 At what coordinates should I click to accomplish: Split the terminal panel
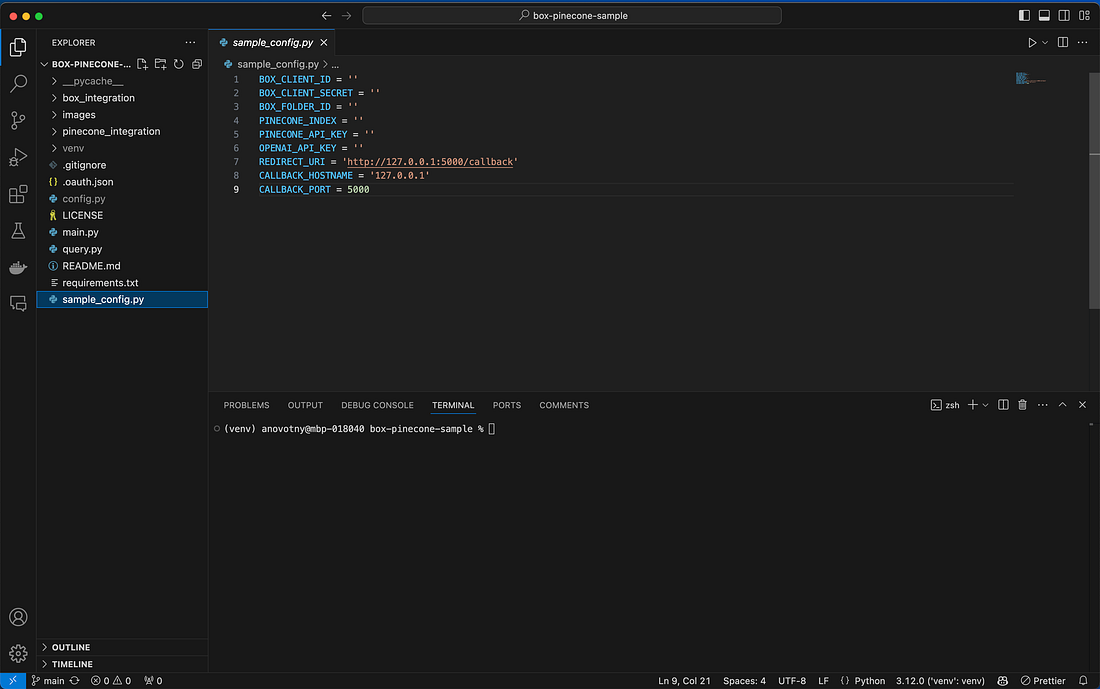pos(1003,405)
